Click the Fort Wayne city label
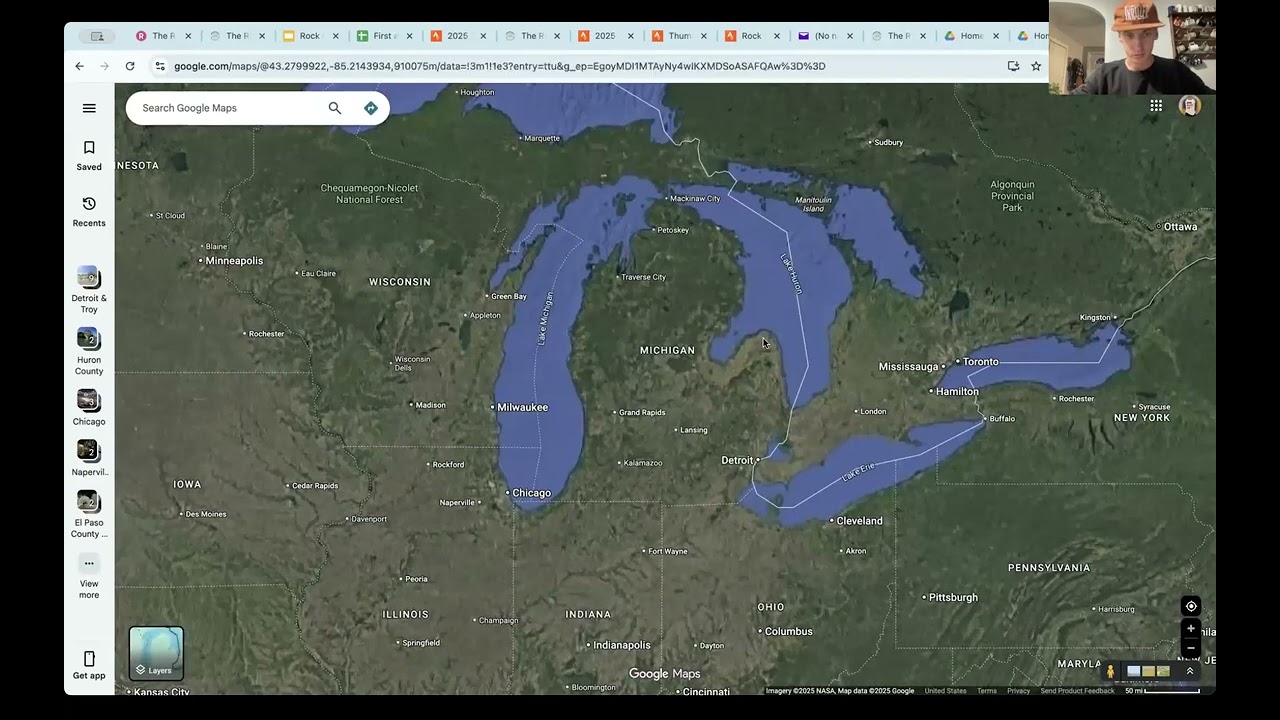1280x720 pixels. (x=667, y=551)
